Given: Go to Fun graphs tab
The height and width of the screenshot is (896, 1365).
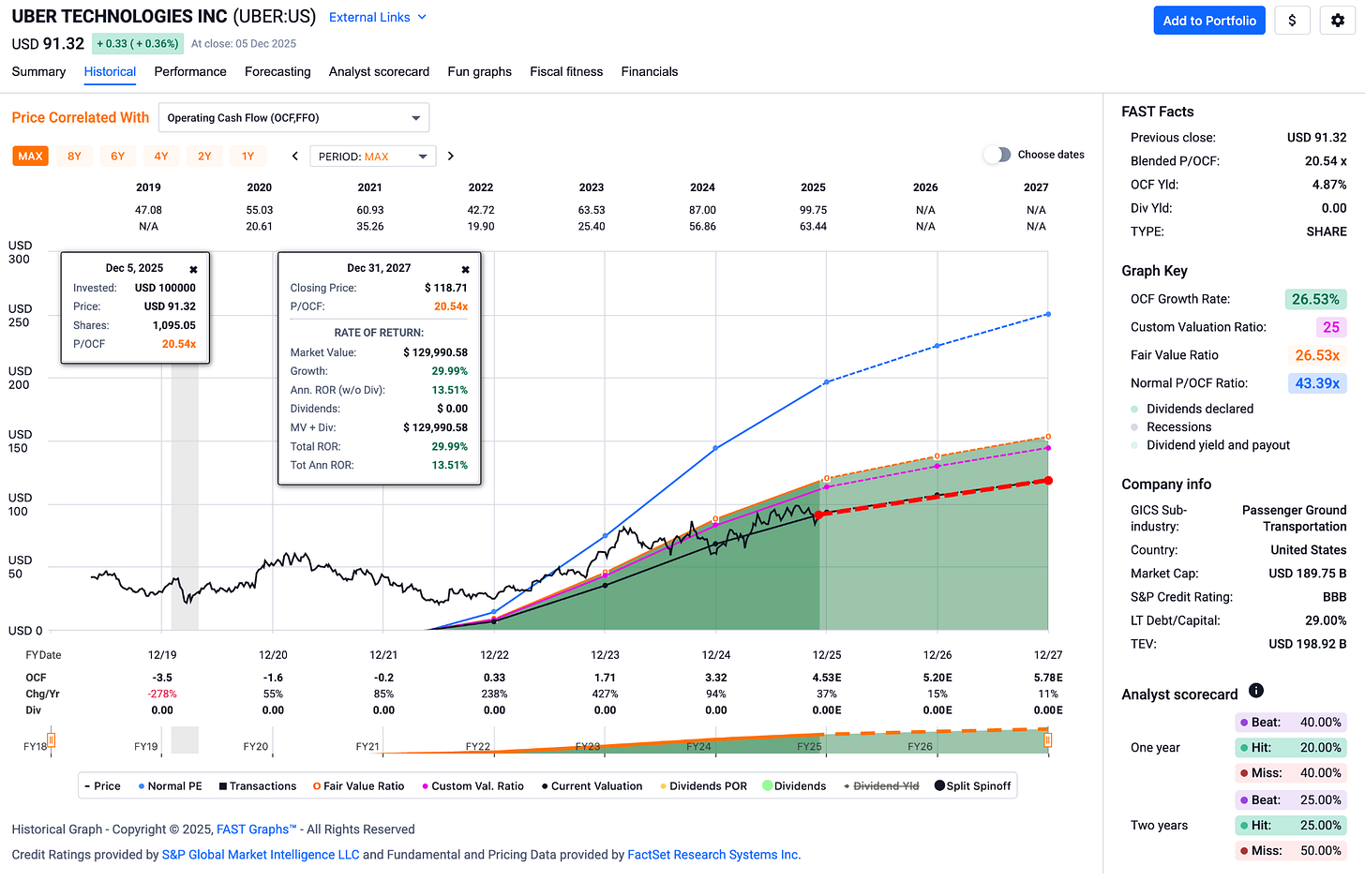Looking at the screenshot, I should 479,71.
